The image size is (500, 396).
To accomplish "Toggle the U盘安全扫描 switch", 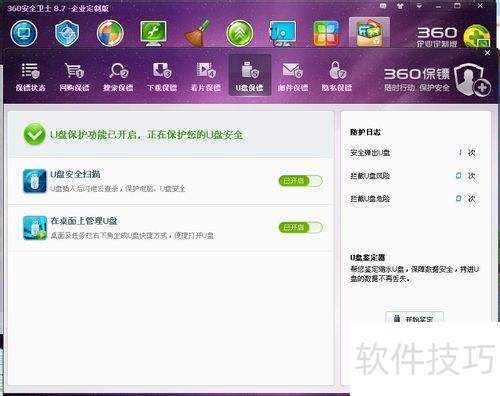I will (x=300, y=181).
